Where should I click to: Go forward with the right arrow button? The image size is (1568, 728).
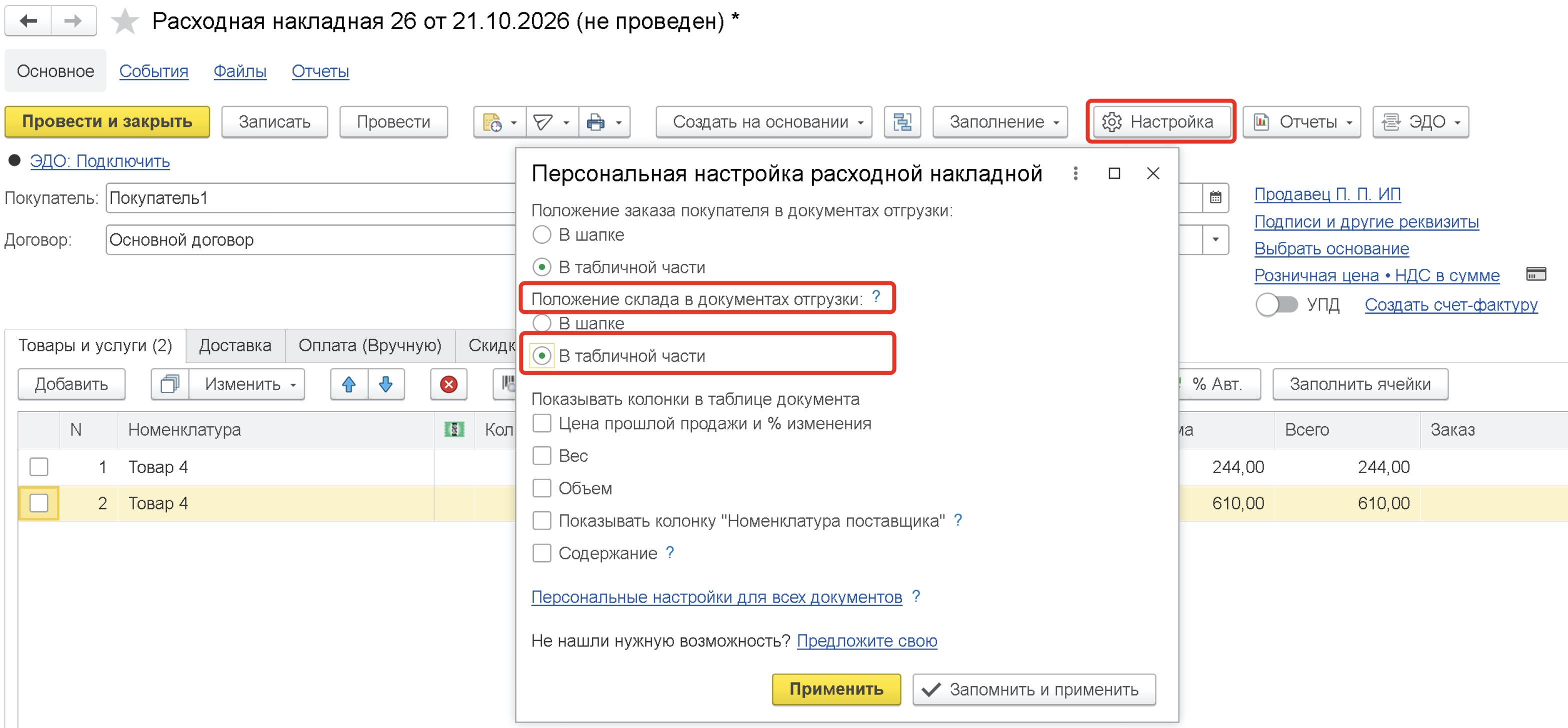tap(73, 21)
